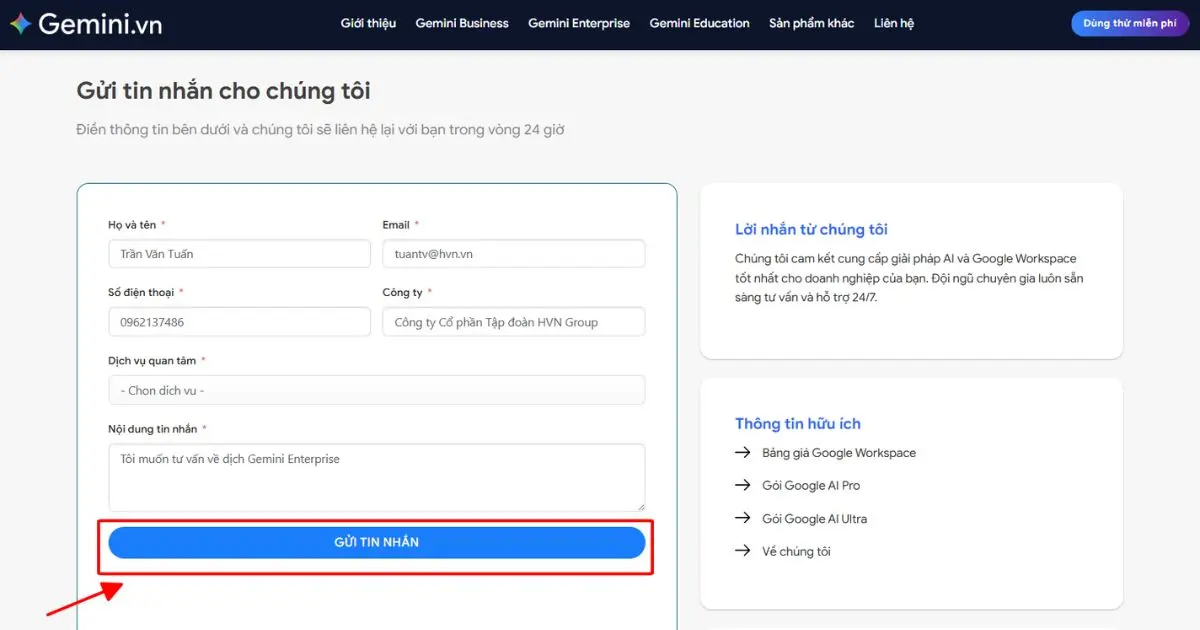Viewport: 1200px width, 630px height.
Task: Click the Số điện thoại phone field
Action: click(239, 322)
